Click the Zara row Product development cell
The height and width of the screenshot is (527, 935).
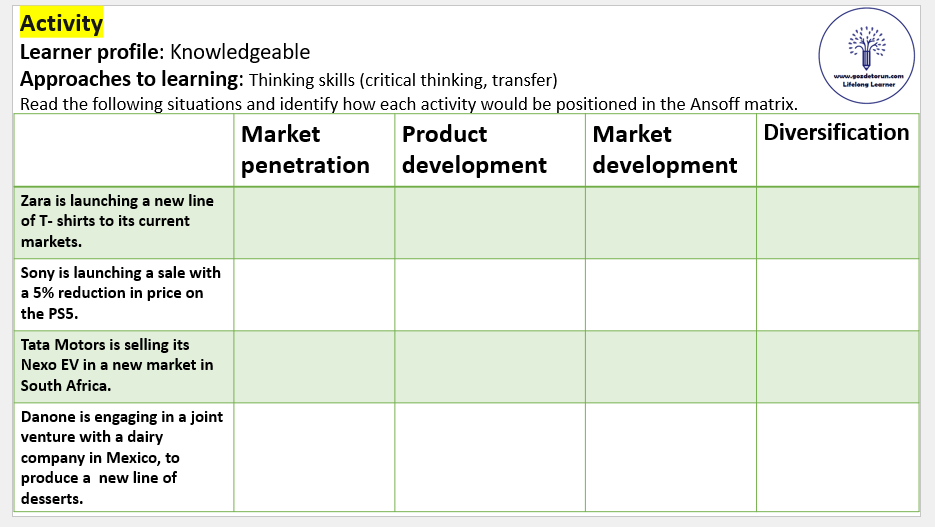coord(490,222)
